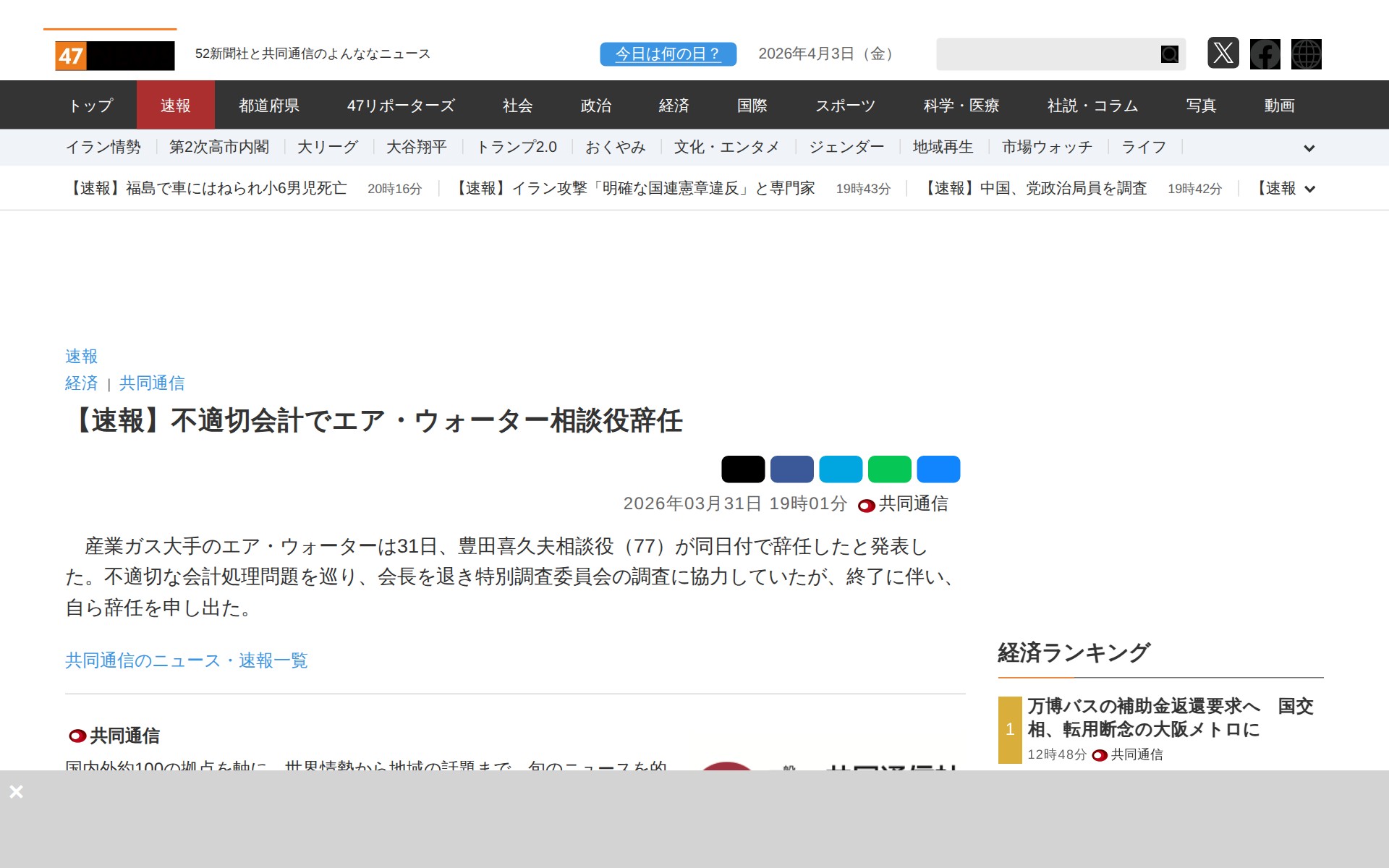Click the 今日は何の日？ button
Image resolution: width=1389 pixels, height=868 pixels.
668,54
